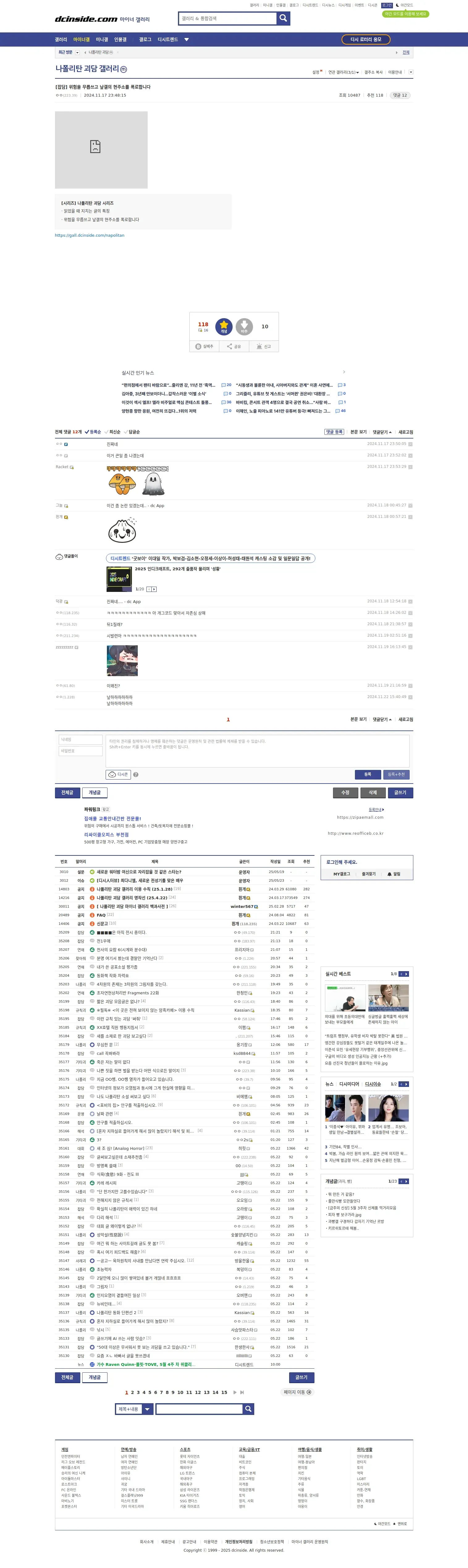468x1568 pixels.
Task: Switch to the 디시이슈 news tab
Action: 373,1084
